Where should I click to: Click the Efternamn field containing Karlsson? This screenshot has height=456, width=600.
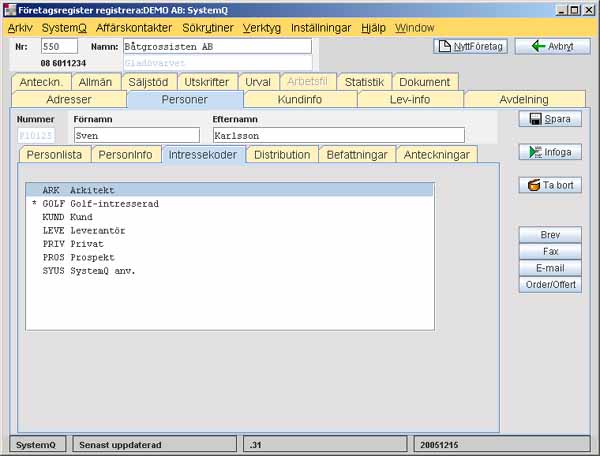pyautogui.click(x=339, y=135)
